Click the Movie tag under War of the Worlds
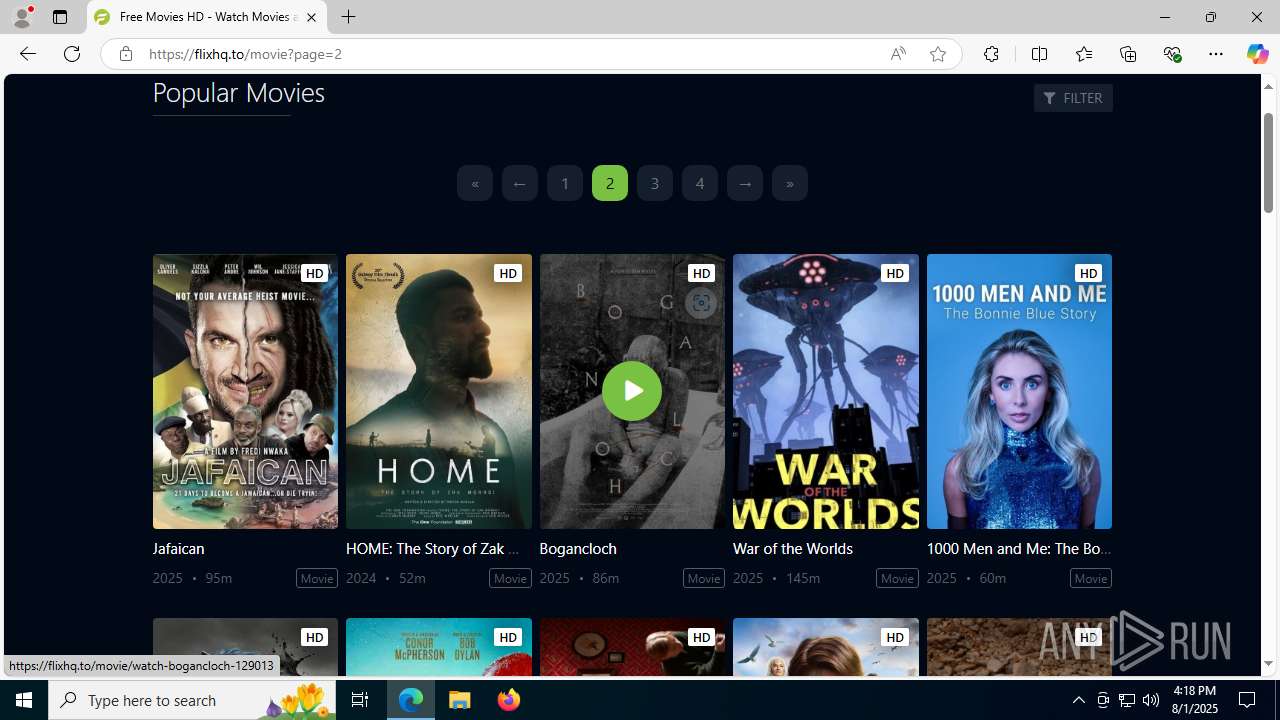Image resolution: width=1280 pixels, height=720 pixels. coord(897,578)
